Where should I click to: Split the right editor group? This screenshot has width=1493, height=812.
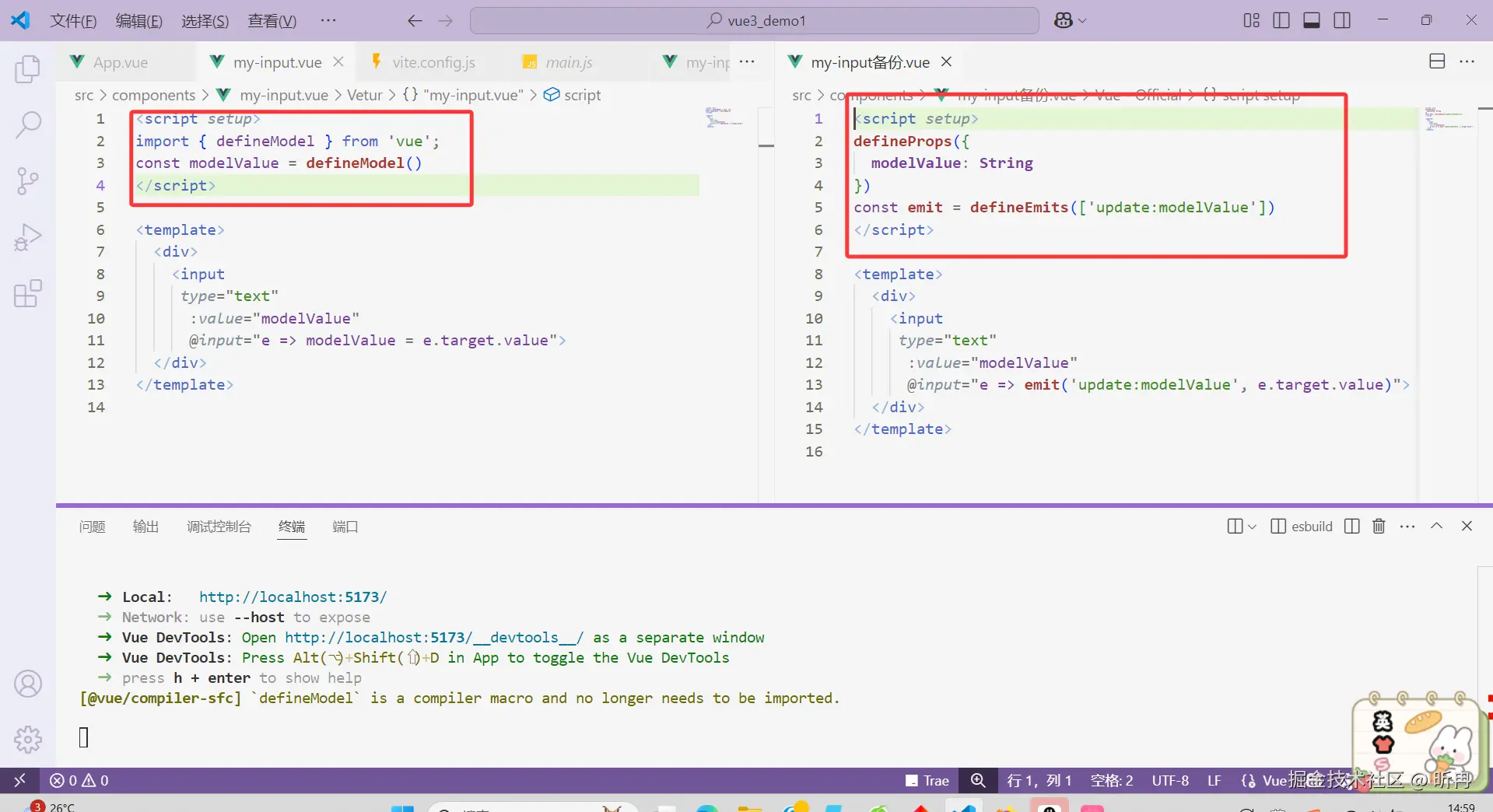(x=1437, y=61)
